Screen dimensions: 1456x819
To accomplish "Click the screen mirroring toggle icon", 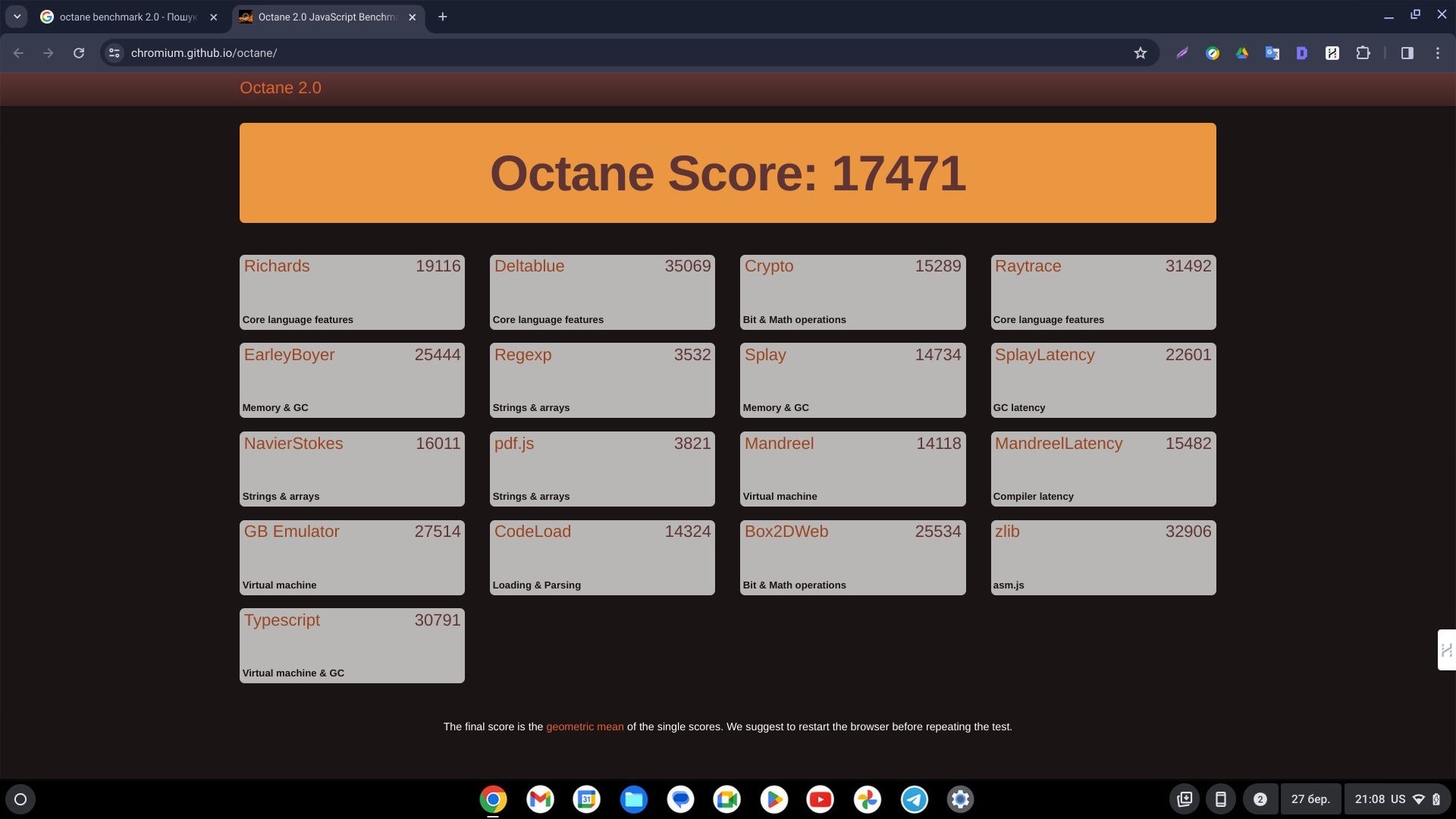I will pos(1220,799).
